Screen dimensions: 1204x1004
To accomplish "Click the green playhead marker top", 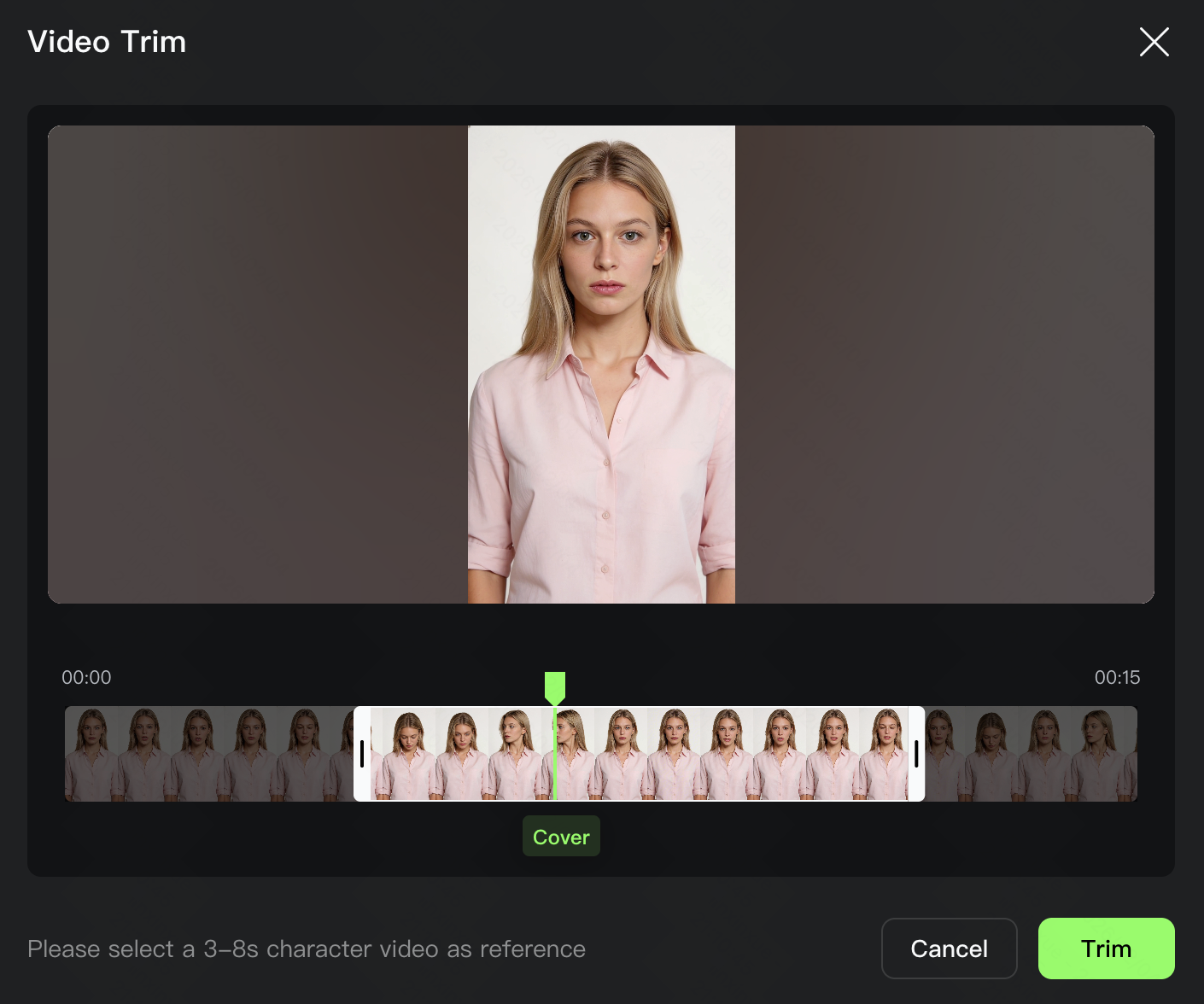I will [555, 686].
